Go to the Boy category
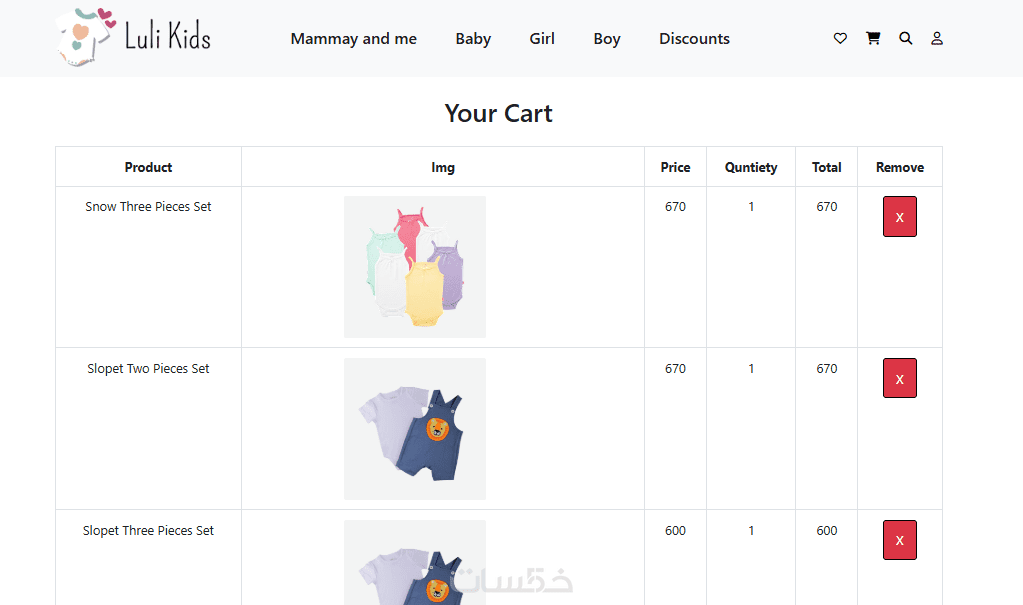This screenshot has height=605, width=1023. (x=607, y=39)
